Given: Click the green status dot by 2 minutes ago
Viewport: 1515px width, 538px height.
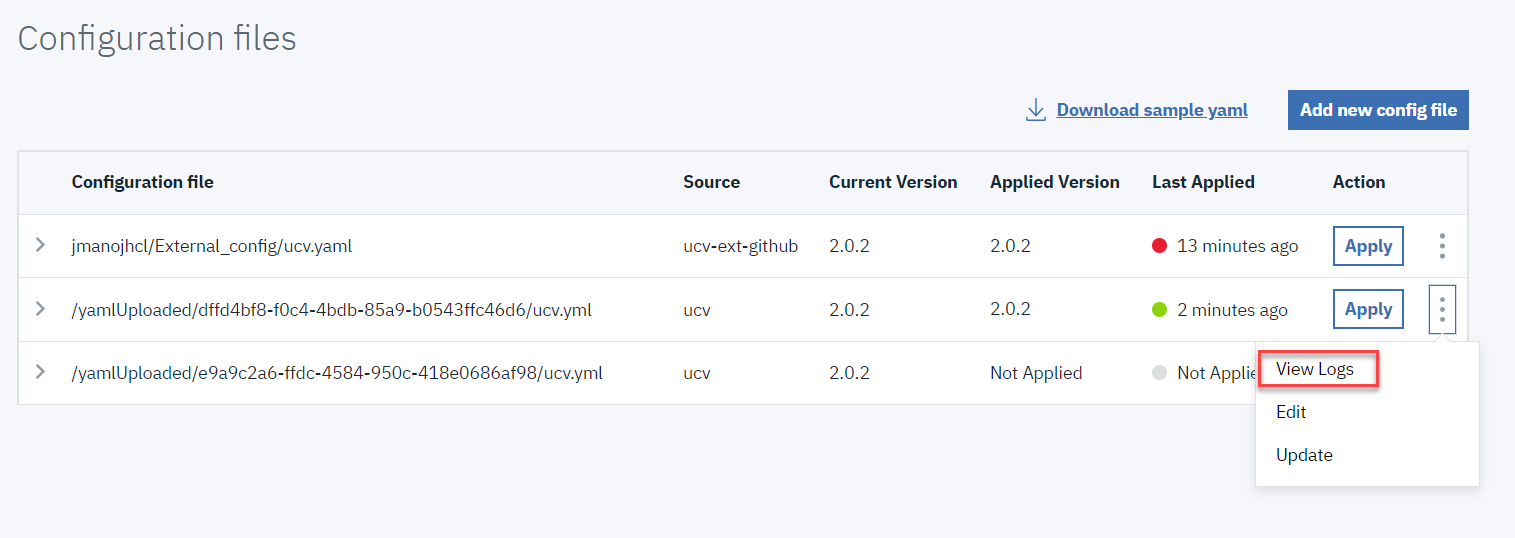Looking at the screenshot, I should pos(1160,310).
